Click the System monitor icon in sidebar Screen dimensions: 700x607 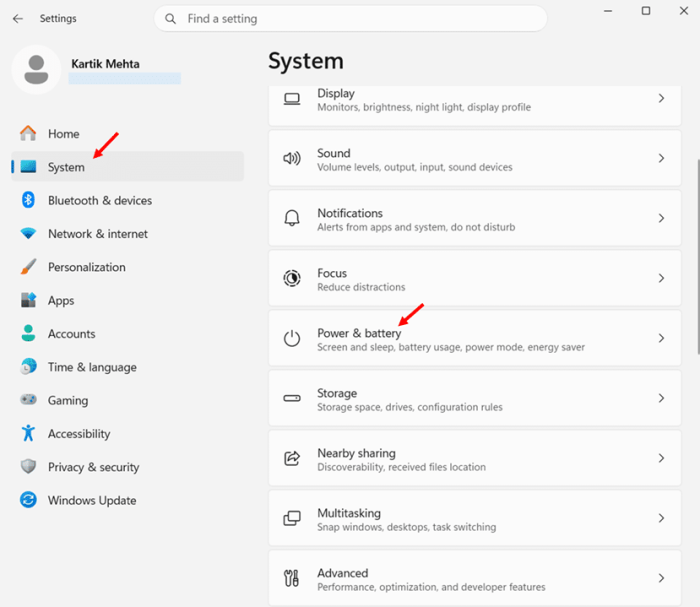click(28, 166)
